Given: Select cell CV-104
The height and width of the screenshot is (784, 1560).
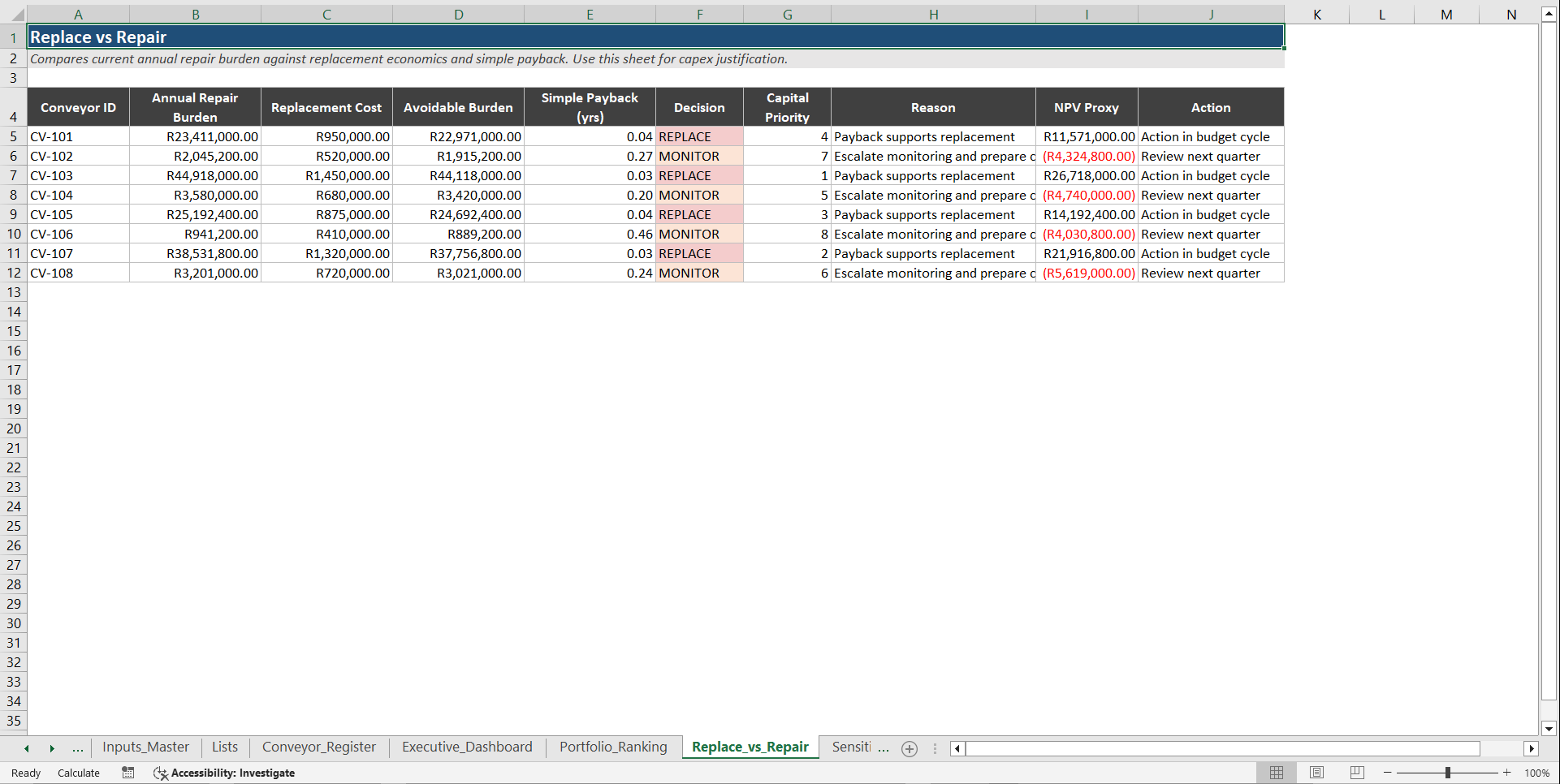Looking at the screenshot, I should click(x=78, y=195).
